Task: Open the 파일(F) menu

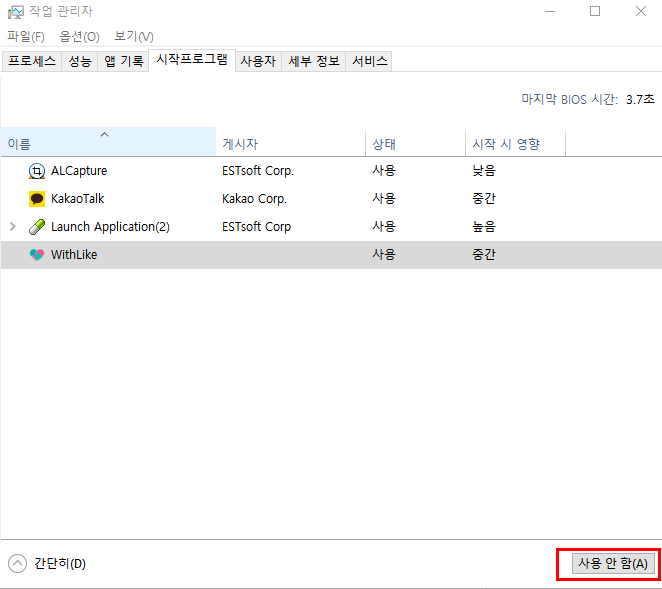Action: pos(26,36)
